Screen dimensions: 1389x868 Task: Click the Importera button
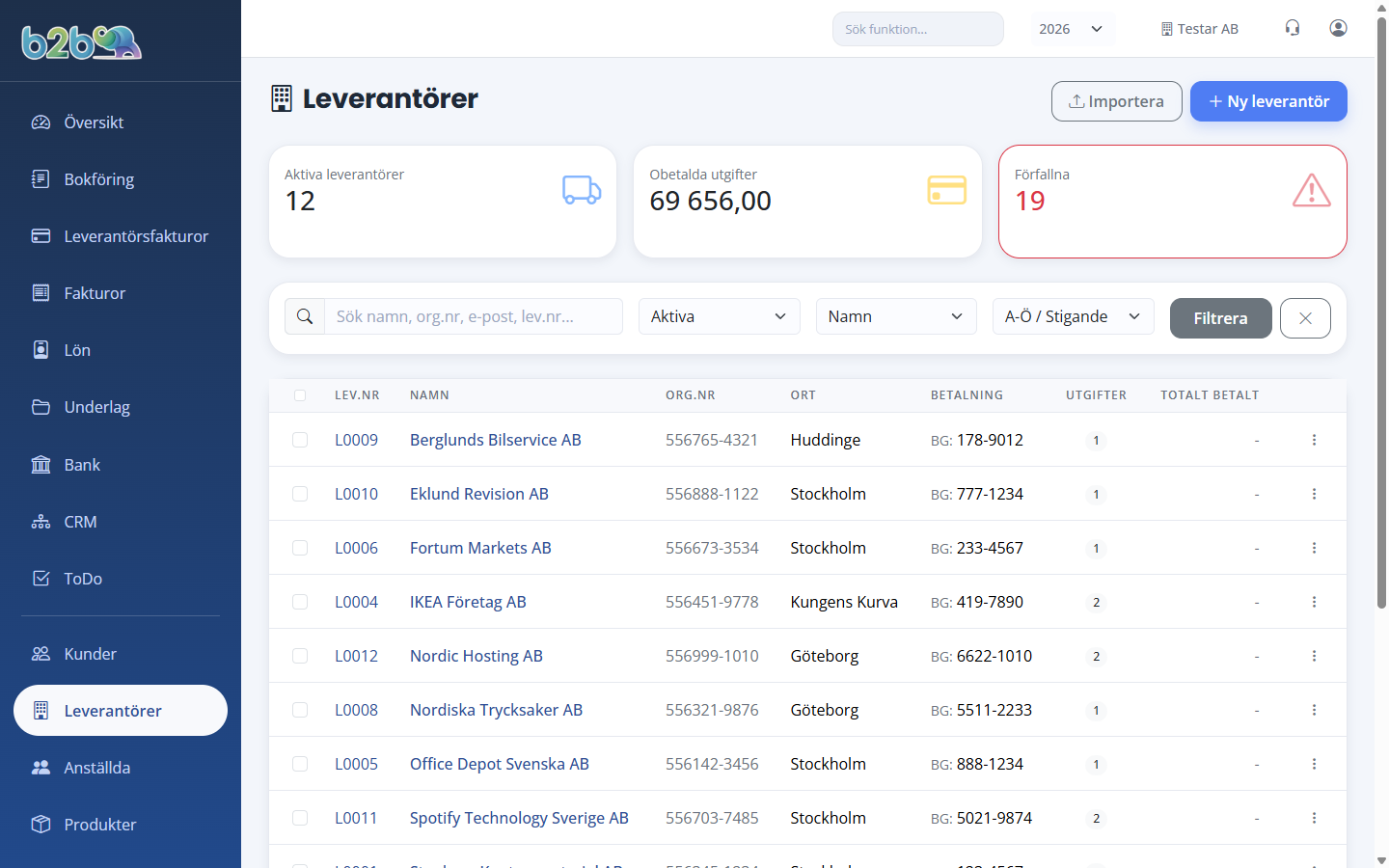coord(1117,101)
